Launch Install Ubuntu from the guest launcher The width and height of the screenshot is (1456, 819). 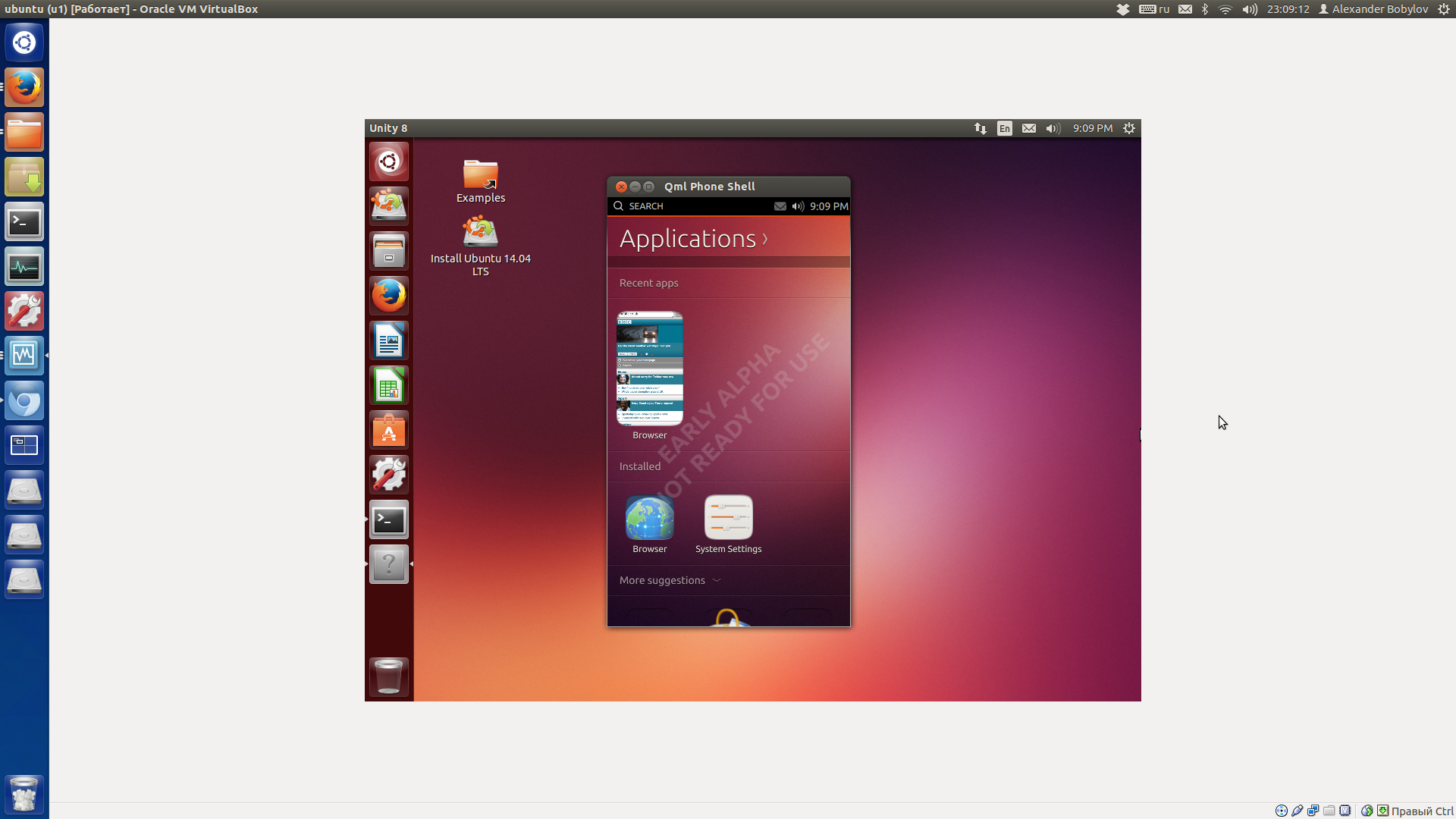[389, 206]
